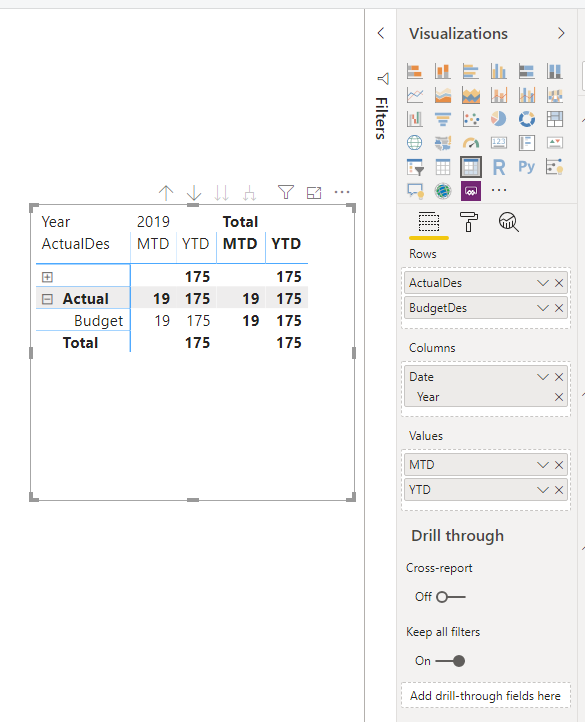Select the ArcGIS Maps visual

443,191
